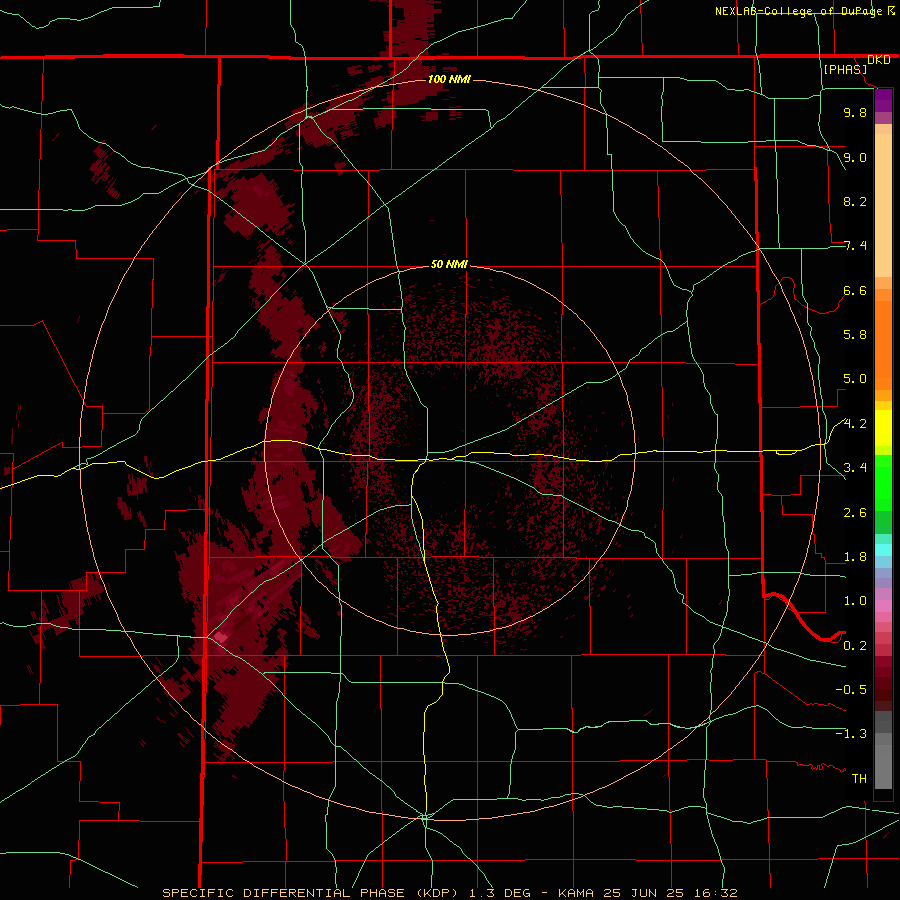Click the purple swatch atop the color bar
Viewport: 900px width, 900px height.
(883, 100)
